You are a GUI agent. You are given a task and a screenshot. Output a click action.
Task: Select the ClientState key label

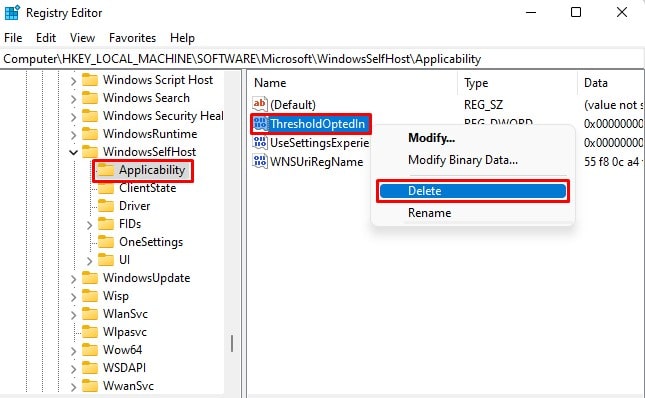click(x=147, y=188)
